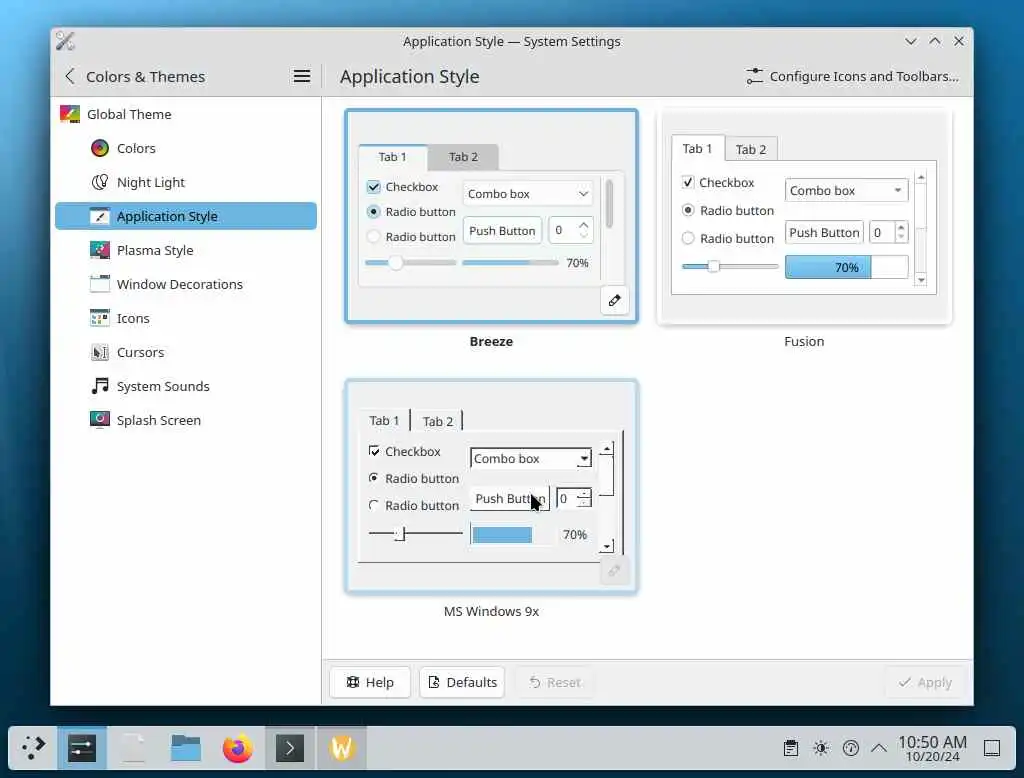Screen dimensions: 1024x778
Task: Open Dolphin file manager from taskbar
Action: tap(185, 748)
